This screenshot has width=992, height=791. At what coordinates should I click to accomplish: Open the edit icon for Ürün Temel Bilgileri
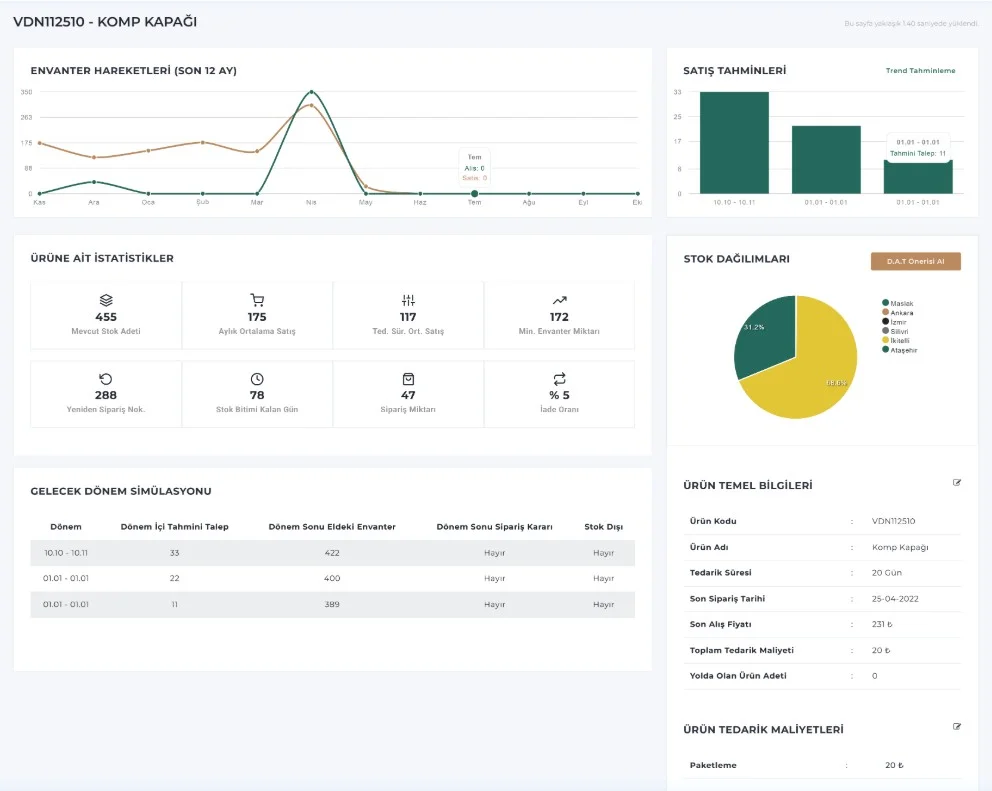pyautogui.click(x=957, y=483)
